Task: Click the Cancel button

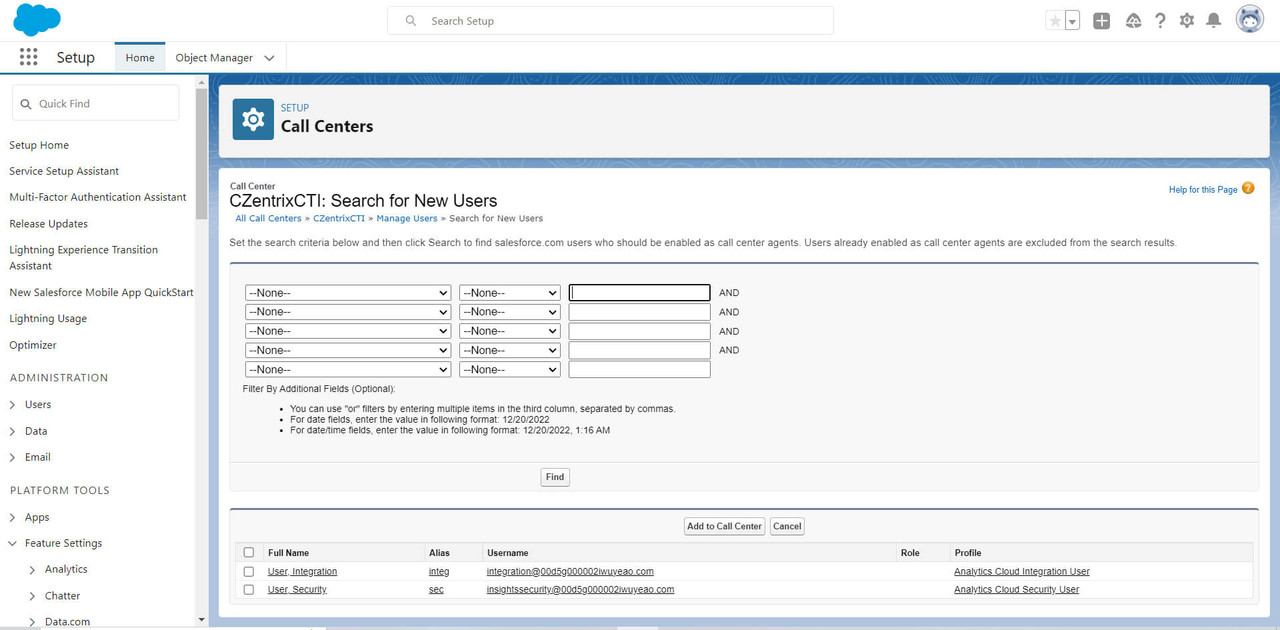Action: 787,526
